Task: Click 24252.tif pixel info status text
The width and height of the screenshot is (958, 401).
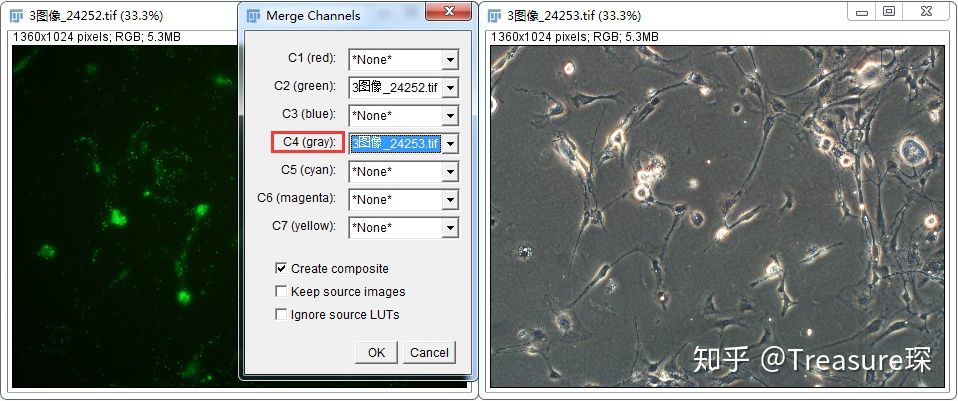Action: pyautogui.click(x=96, y=37)
